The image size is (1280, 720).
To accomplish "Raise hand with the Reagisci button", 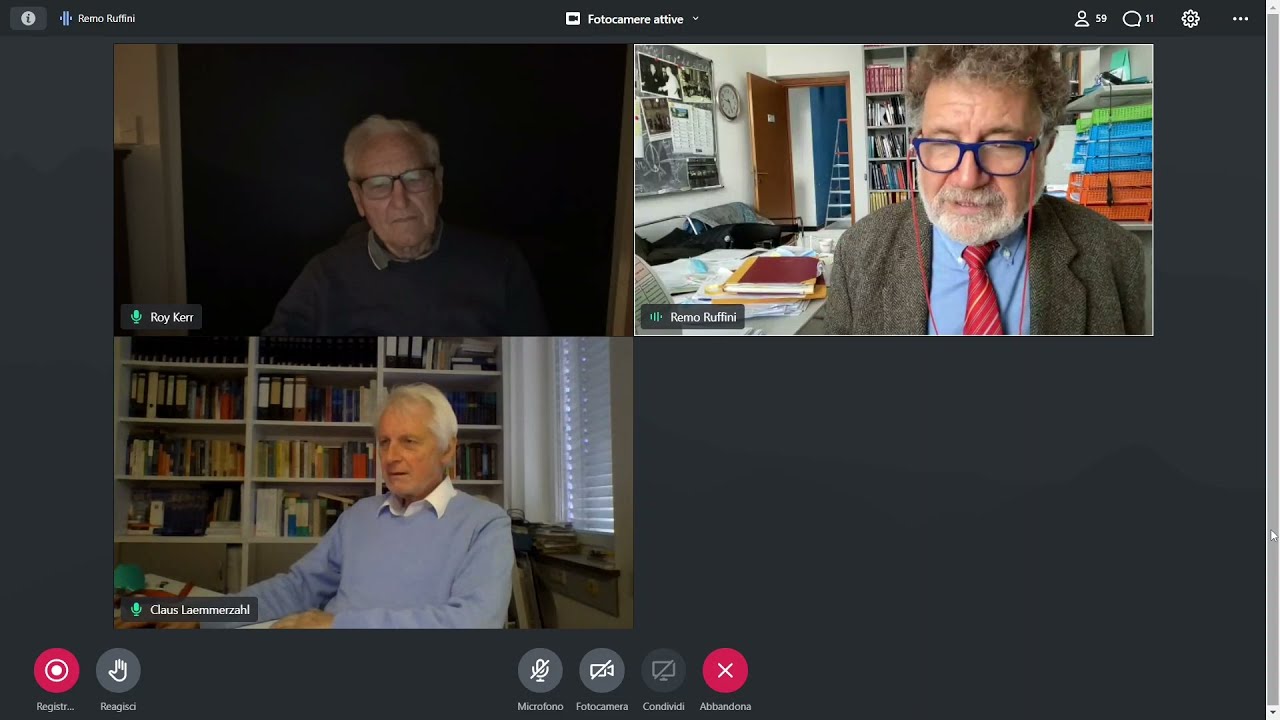I will 118,670.
